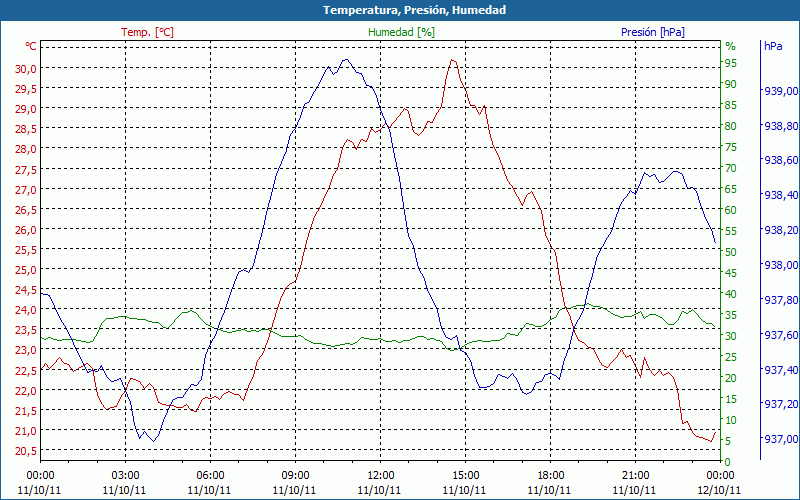Click the 50 humidity axis value

point(731,252)
